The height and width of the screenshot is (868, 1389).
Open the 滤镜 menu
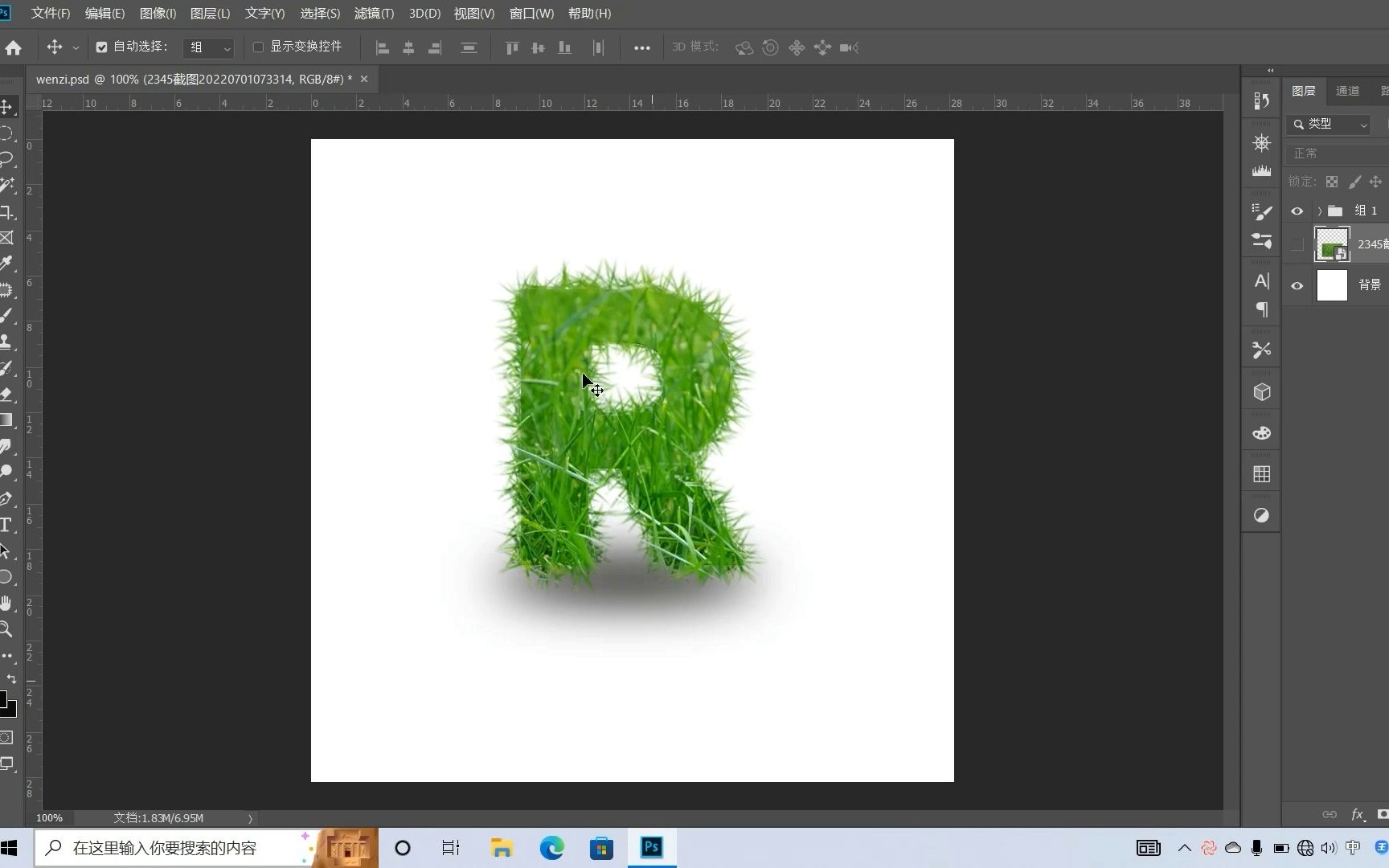coord(373,14)
